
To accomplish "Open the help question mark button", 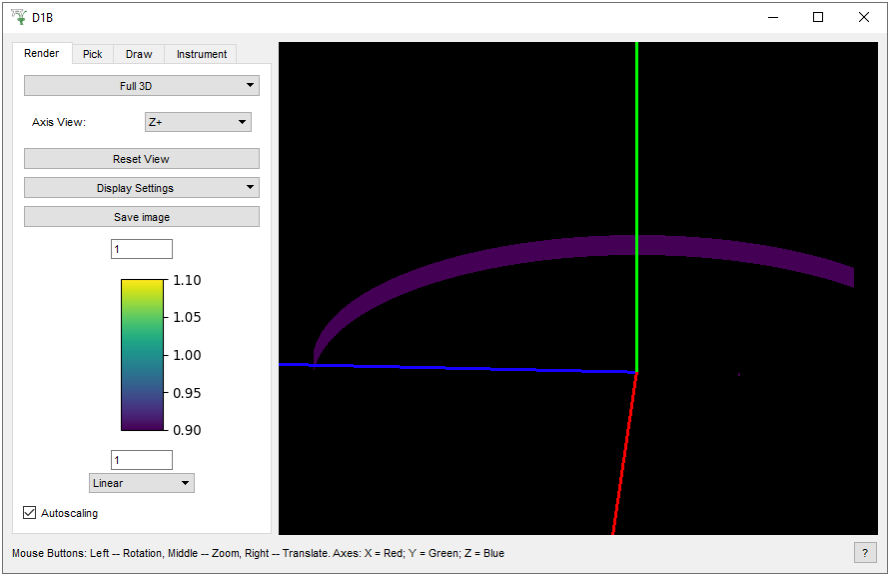I will (863, 553).
